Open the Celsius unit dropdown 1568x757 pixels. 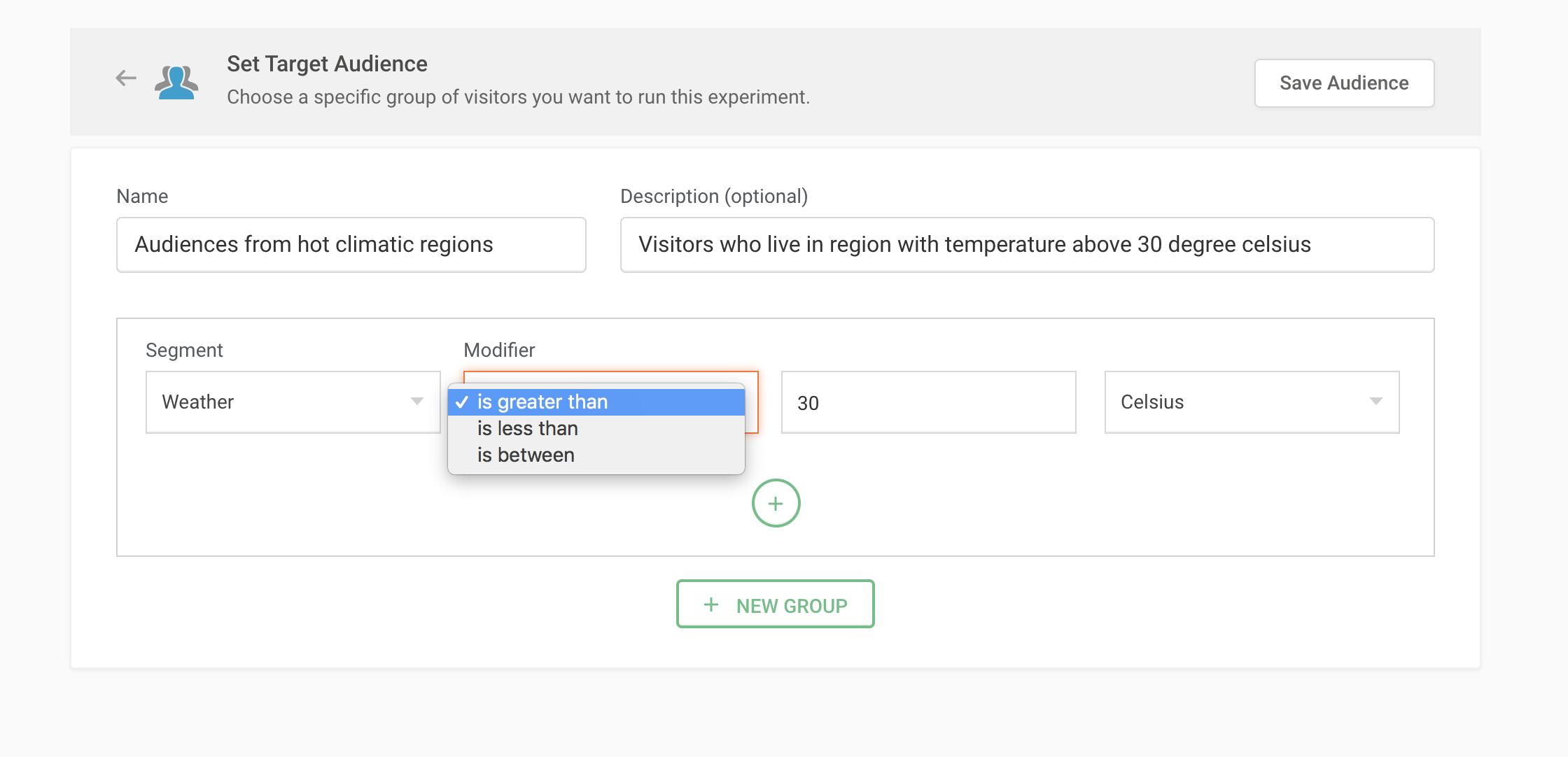click(x=1251, y=402)
